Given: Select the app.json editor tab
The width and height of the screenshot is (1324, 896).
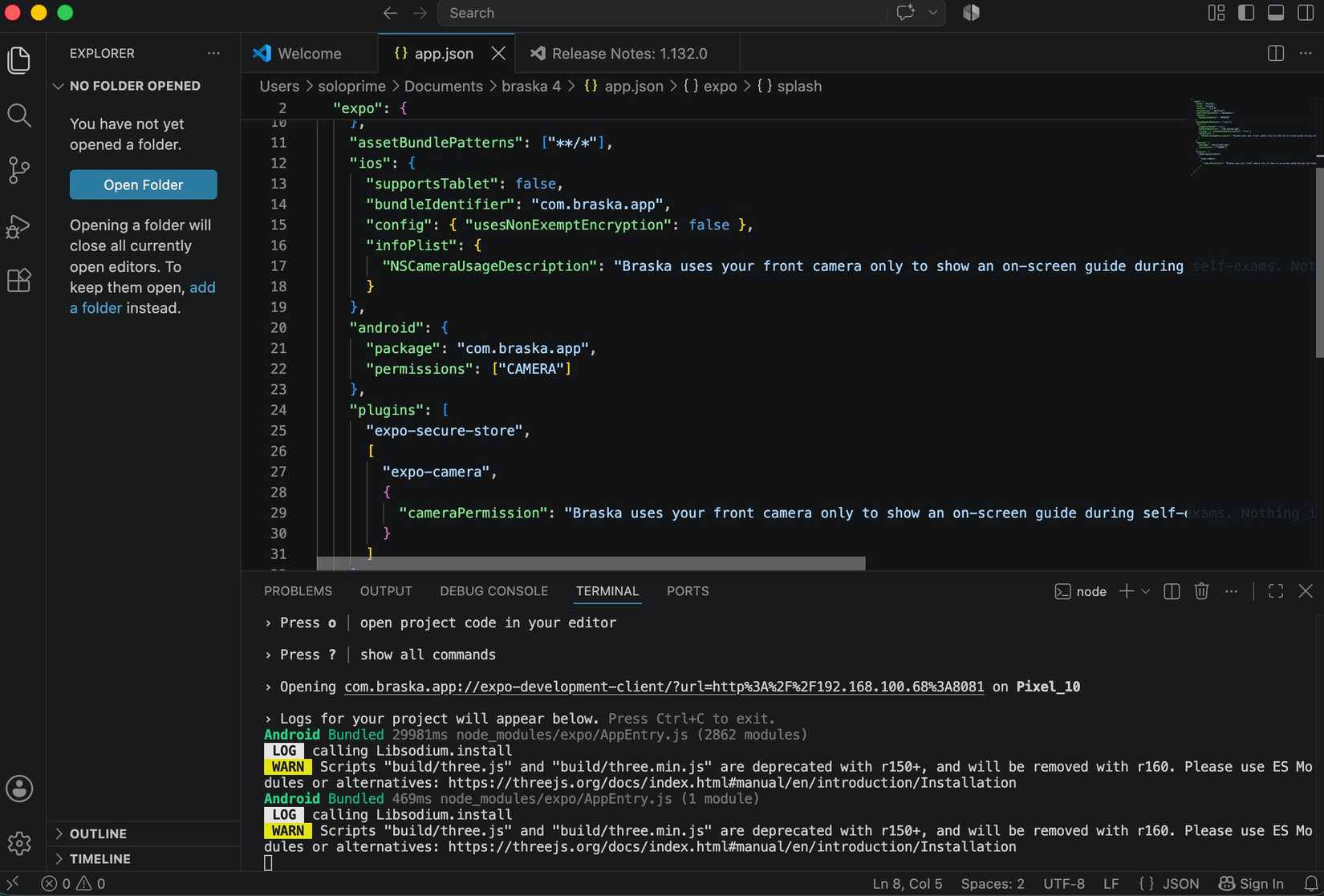Looking at the screenshot, I should (445, 53).
